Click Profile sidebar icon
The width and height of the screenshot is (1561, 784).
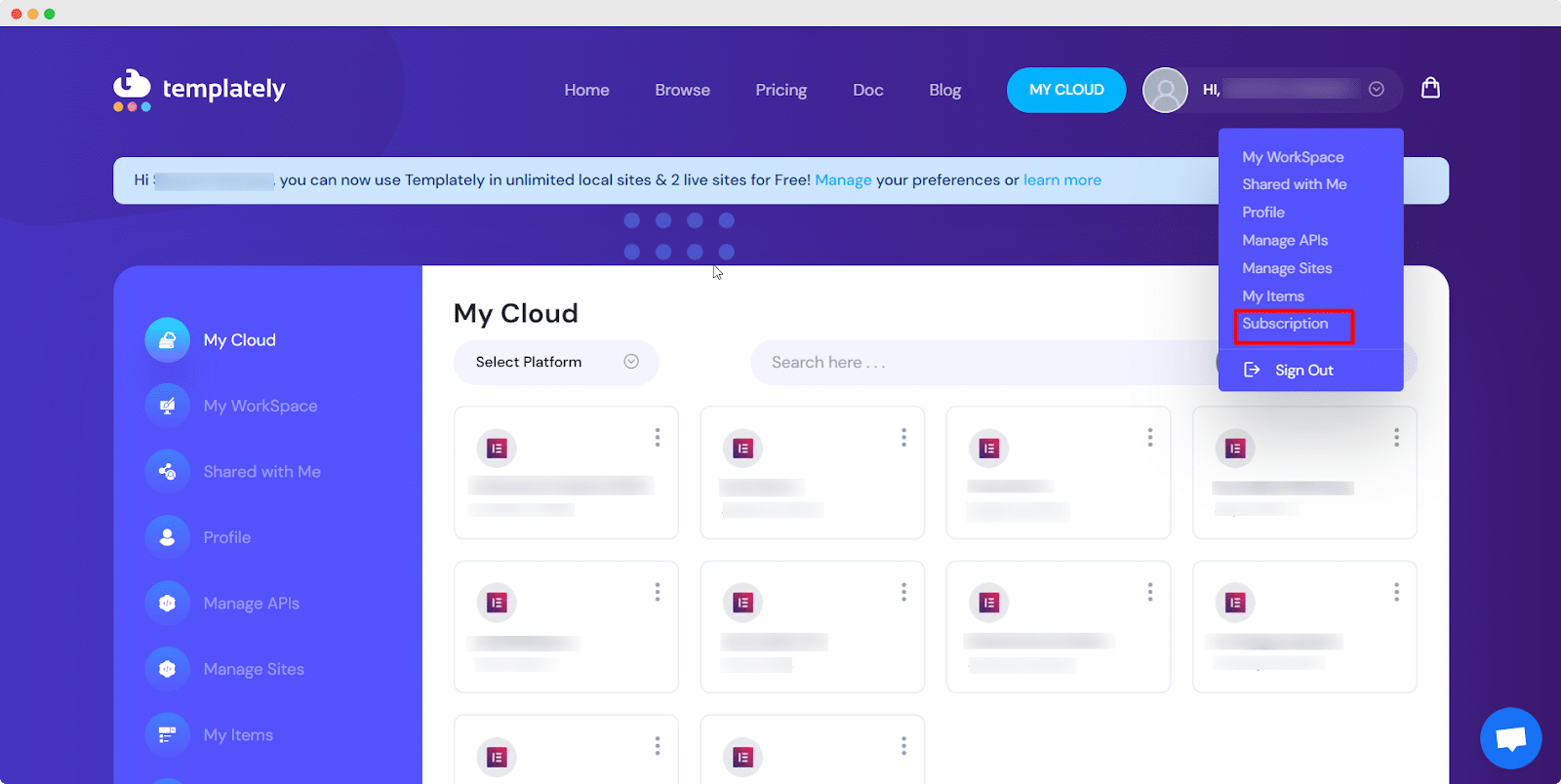pos(168,537)
